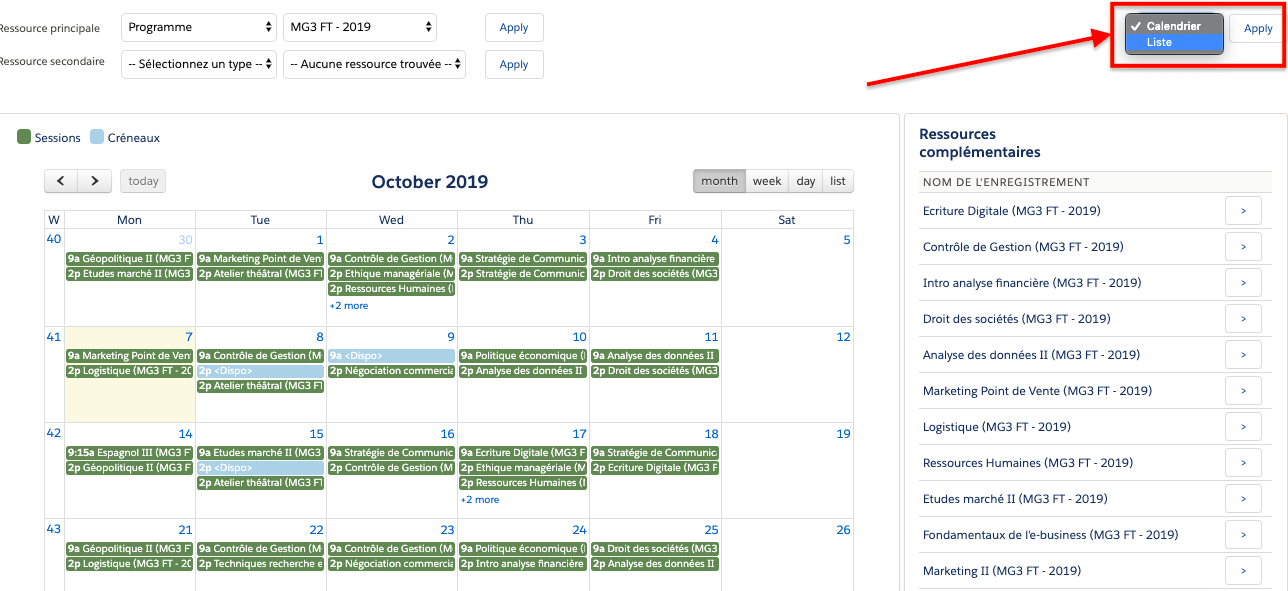Expand the 'Sélectionnez un type' dropdown
This screenshot has width=1288, height=591.
click(199, 64)
